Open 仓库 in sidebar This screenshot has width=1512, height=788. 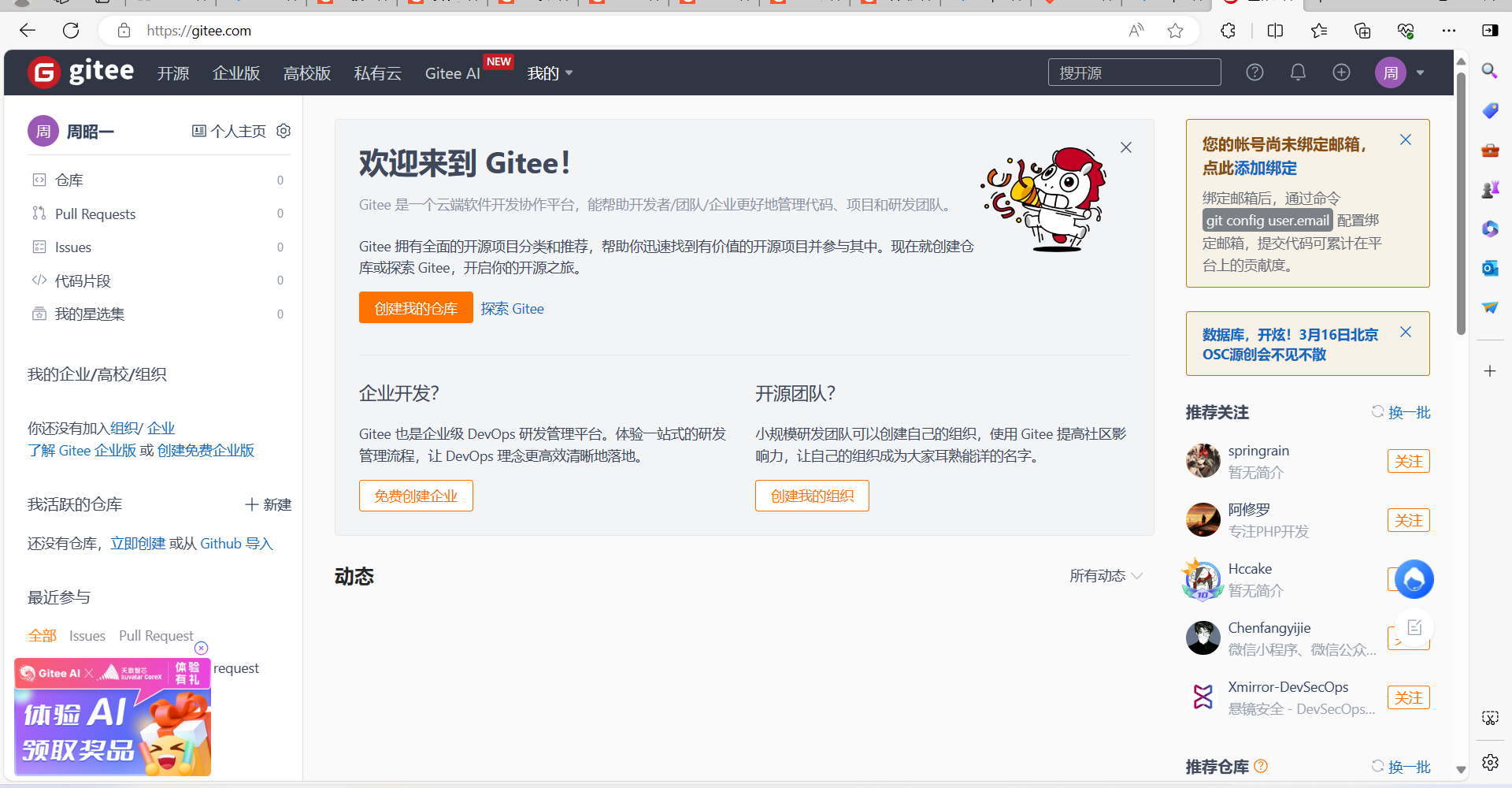(x=157, y=180)
